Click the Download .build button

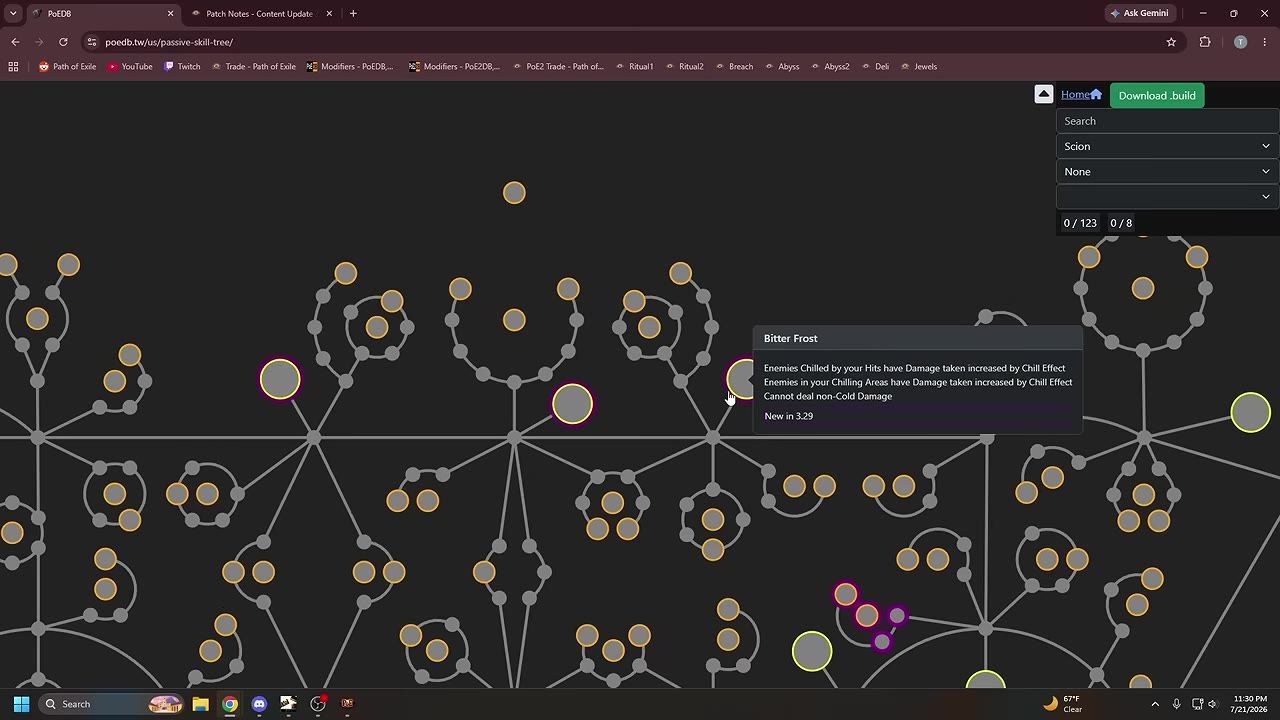tap(1157, 96)
